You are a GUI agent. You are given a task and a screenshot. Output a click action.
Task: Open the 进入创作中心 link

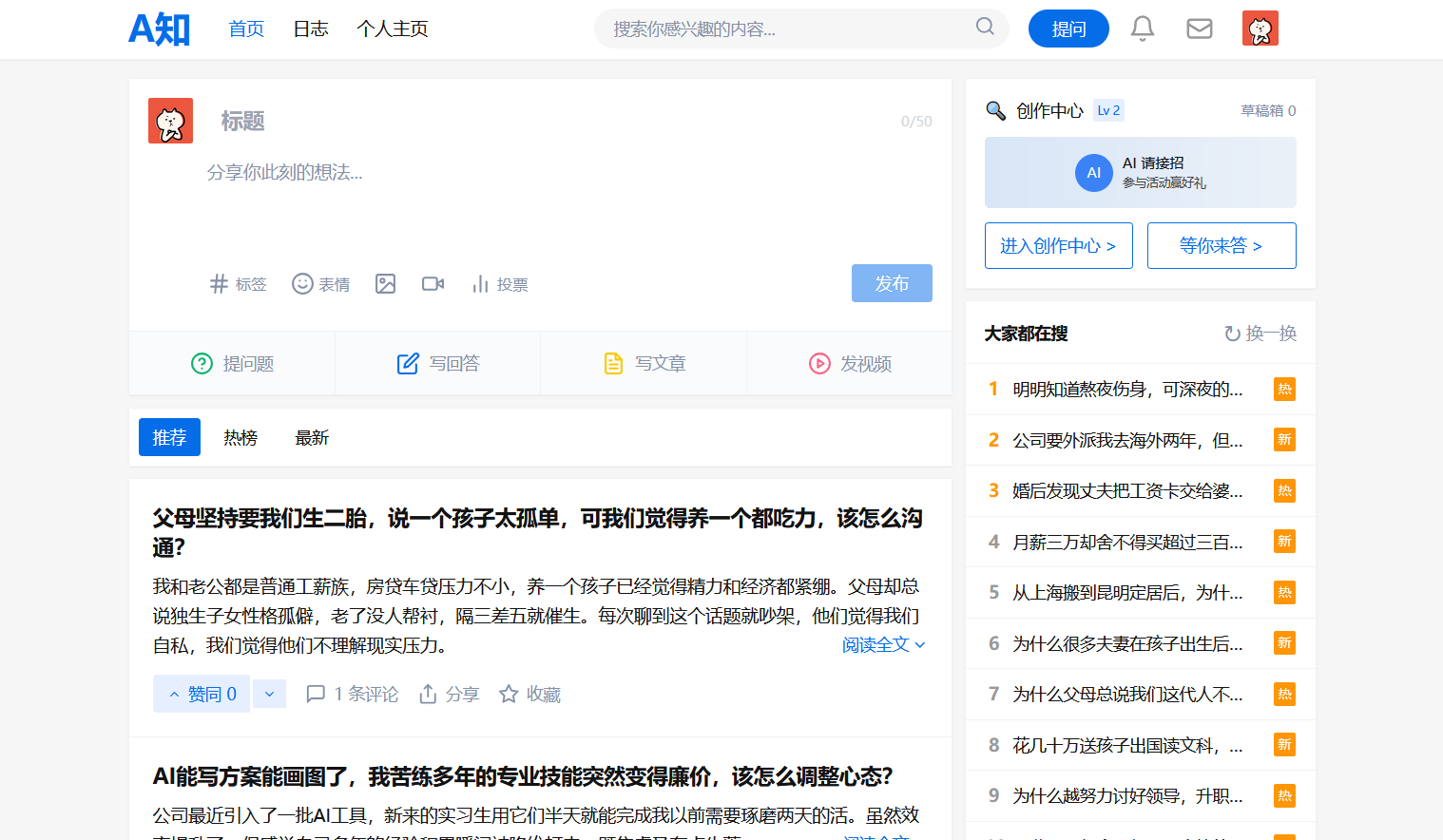(x=1058, y=246)
